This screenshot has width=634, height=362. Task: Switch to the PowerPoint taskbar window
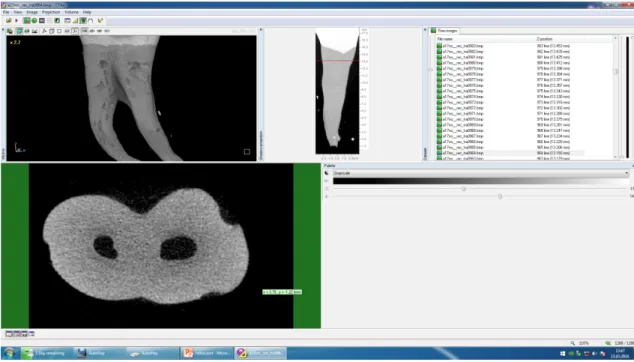pos(206,353)
